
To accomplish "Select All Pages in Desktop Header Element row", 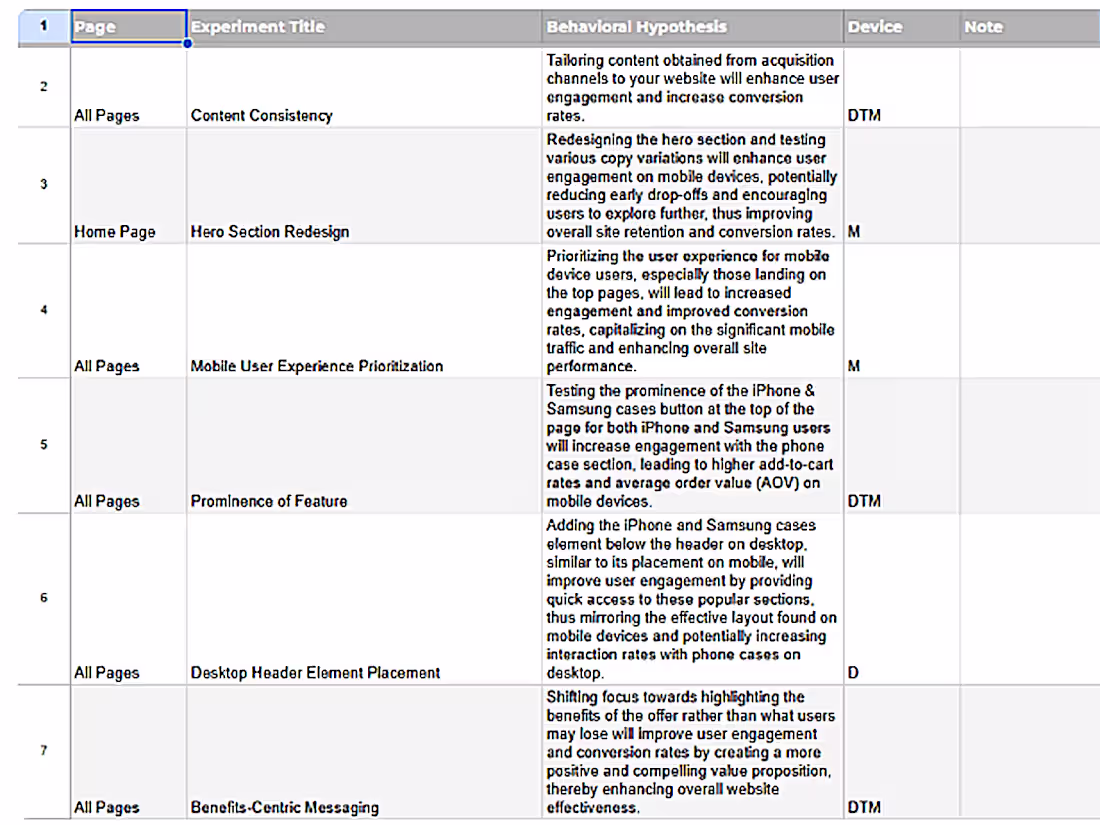I will pos(128,598).
